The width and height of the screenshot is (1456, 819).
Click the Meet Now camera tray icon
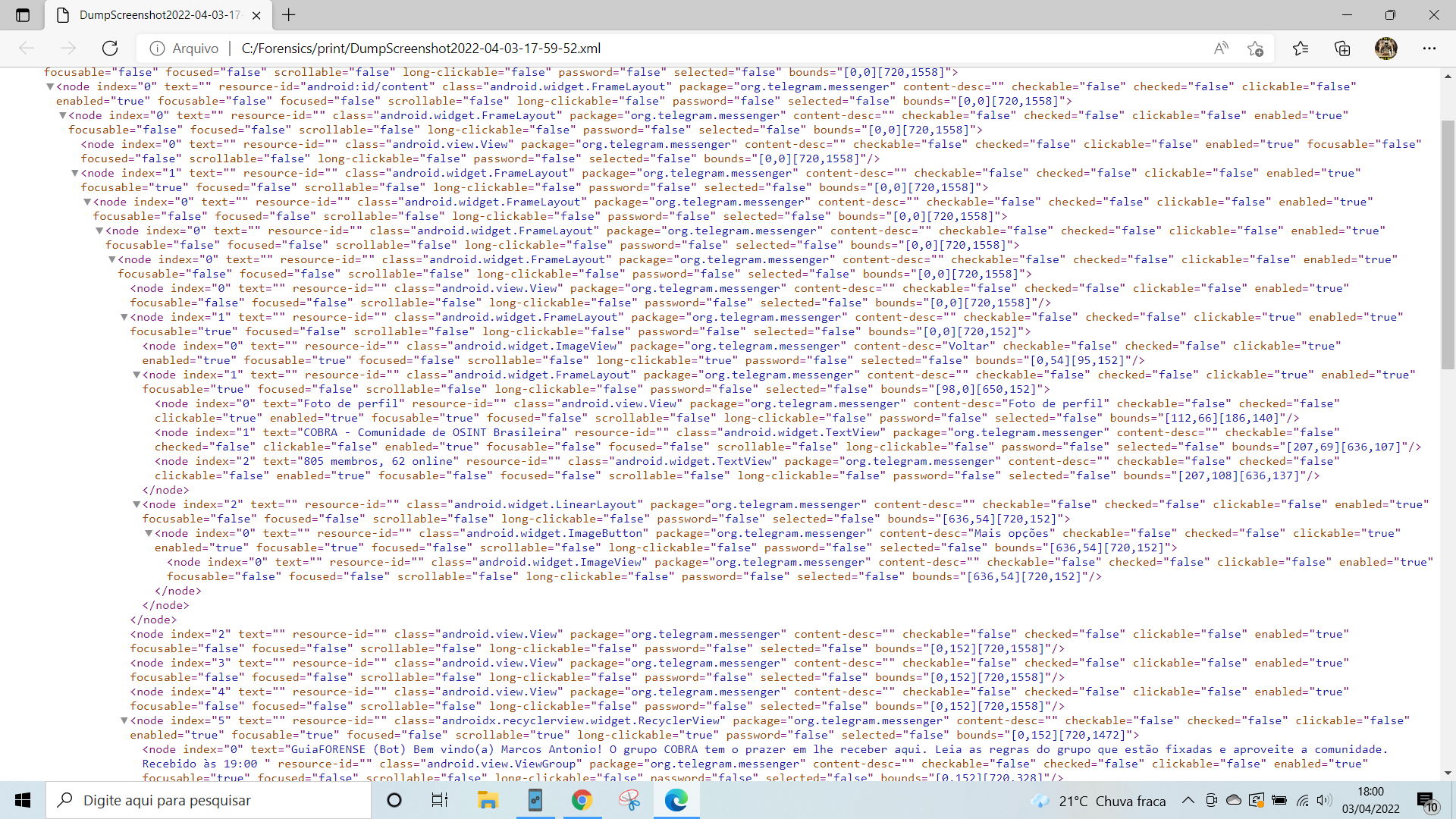1211,800
